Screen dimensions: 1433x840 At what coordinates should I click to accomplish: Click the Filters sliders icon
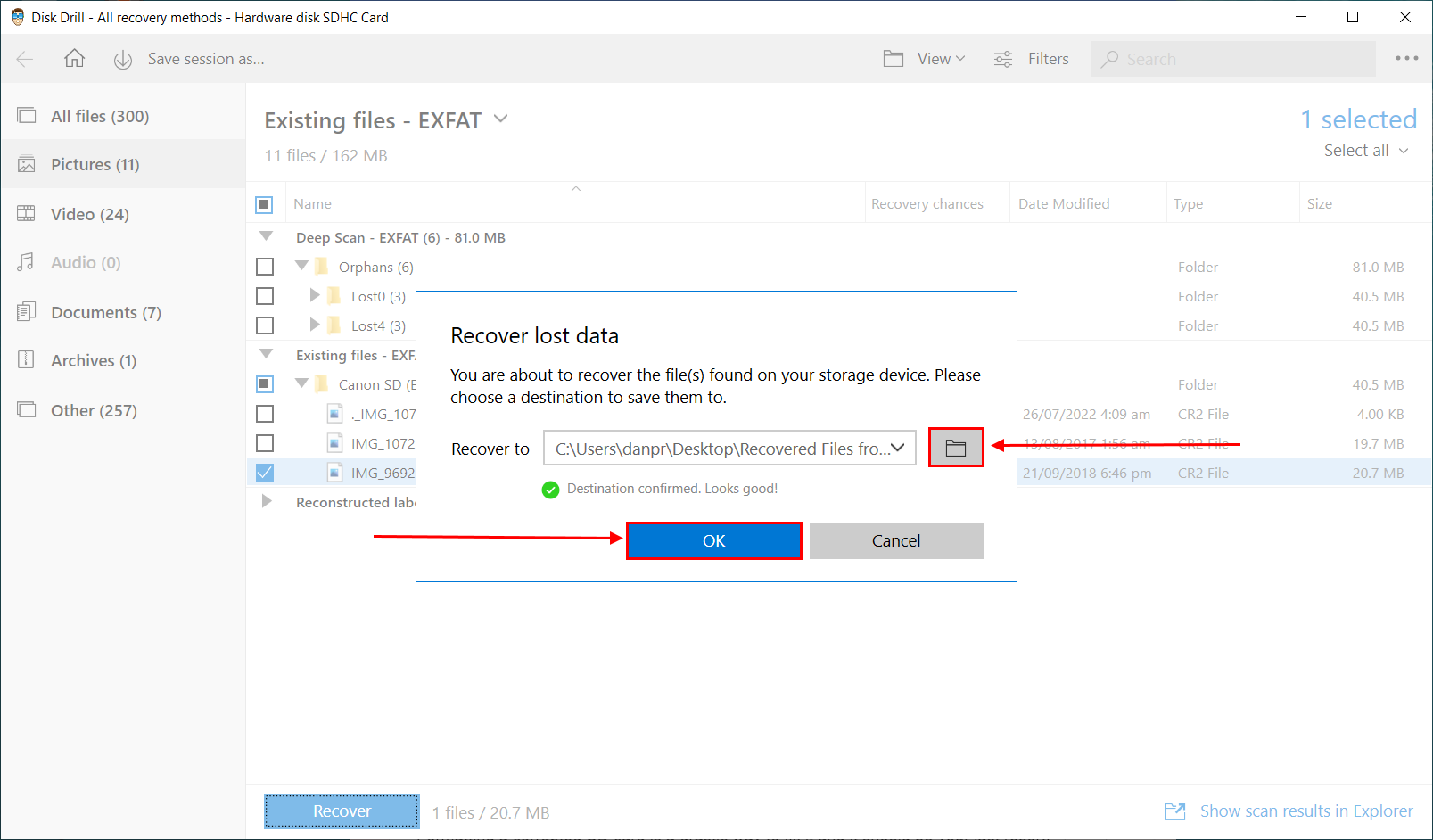(1003, 59)
